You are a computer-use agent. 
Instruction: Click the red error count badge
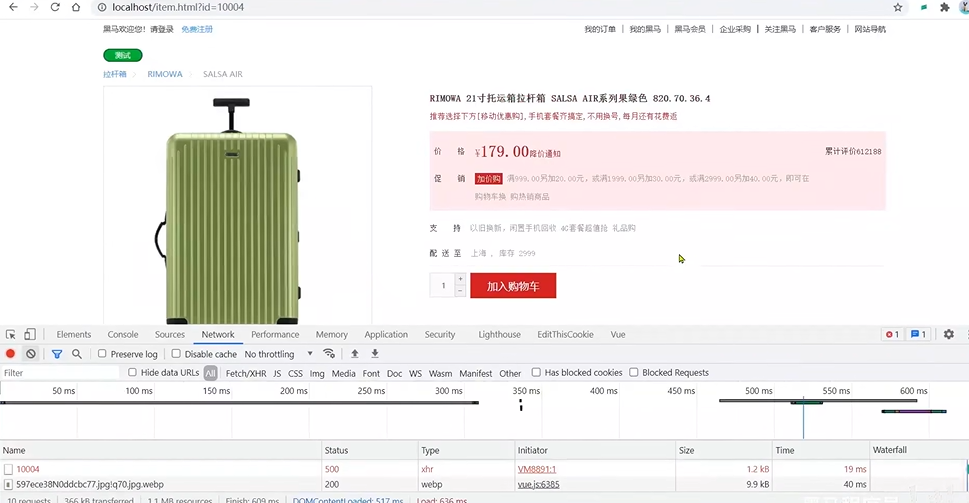[x=892, y=334]
